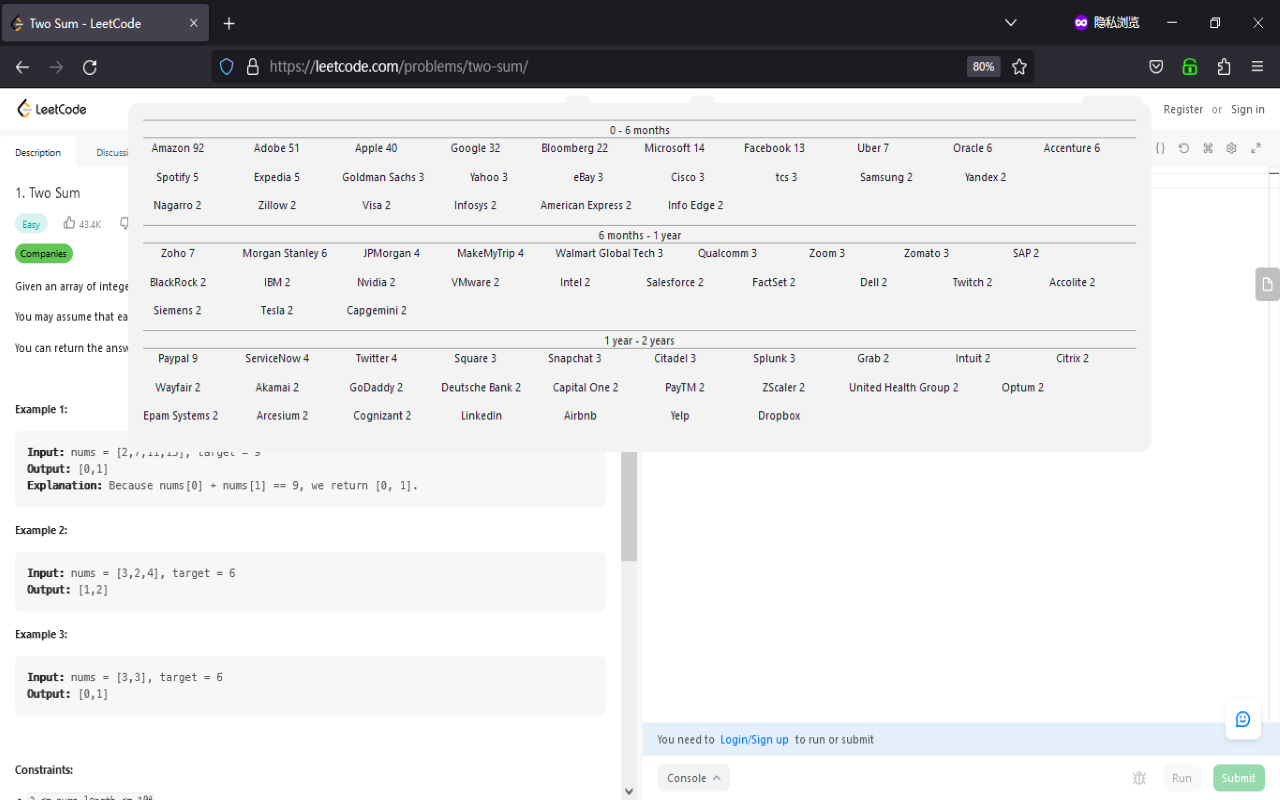Reload the page in Firefox
This screenshot has height=800, width=1280.
[x=90, y=67]
